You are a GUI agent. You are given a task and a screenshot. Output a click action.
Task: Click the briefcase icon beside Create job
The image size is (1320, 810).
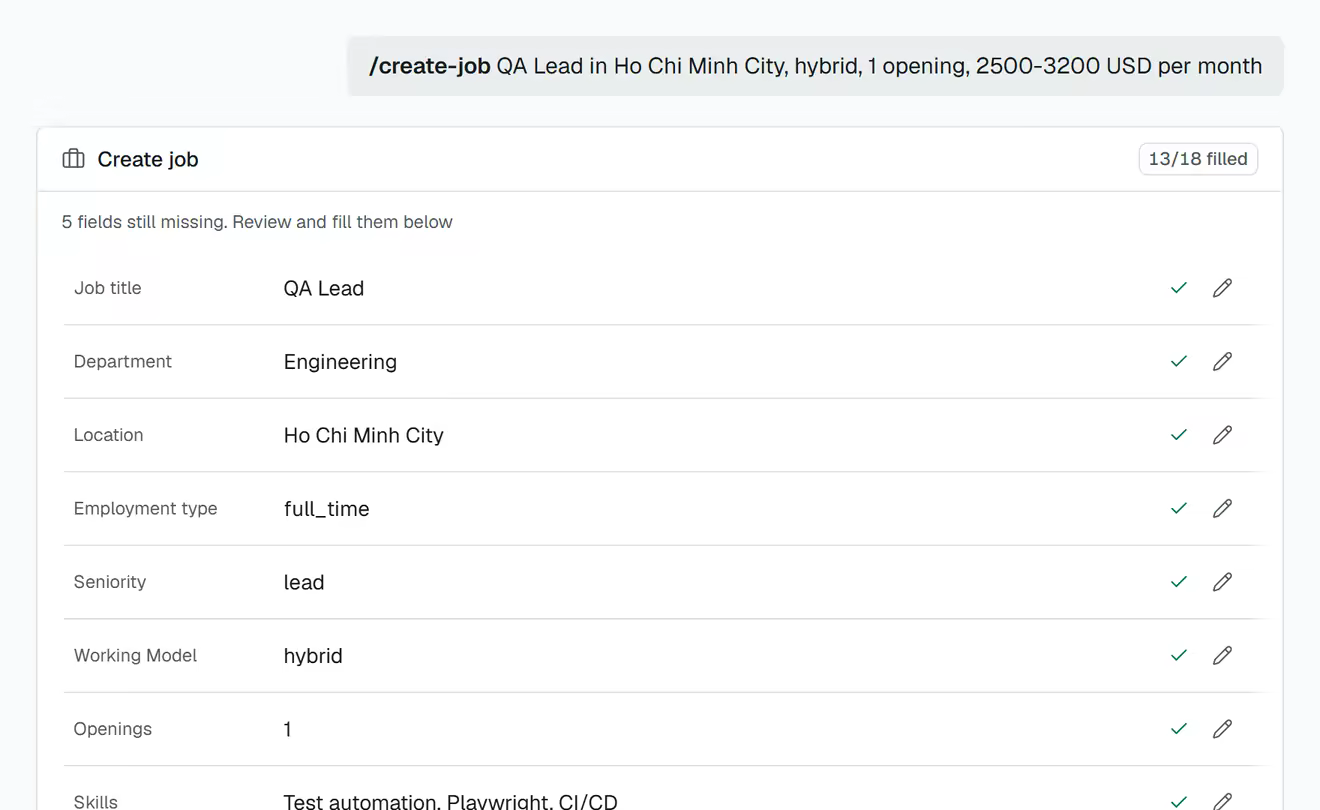coord(73,159)
